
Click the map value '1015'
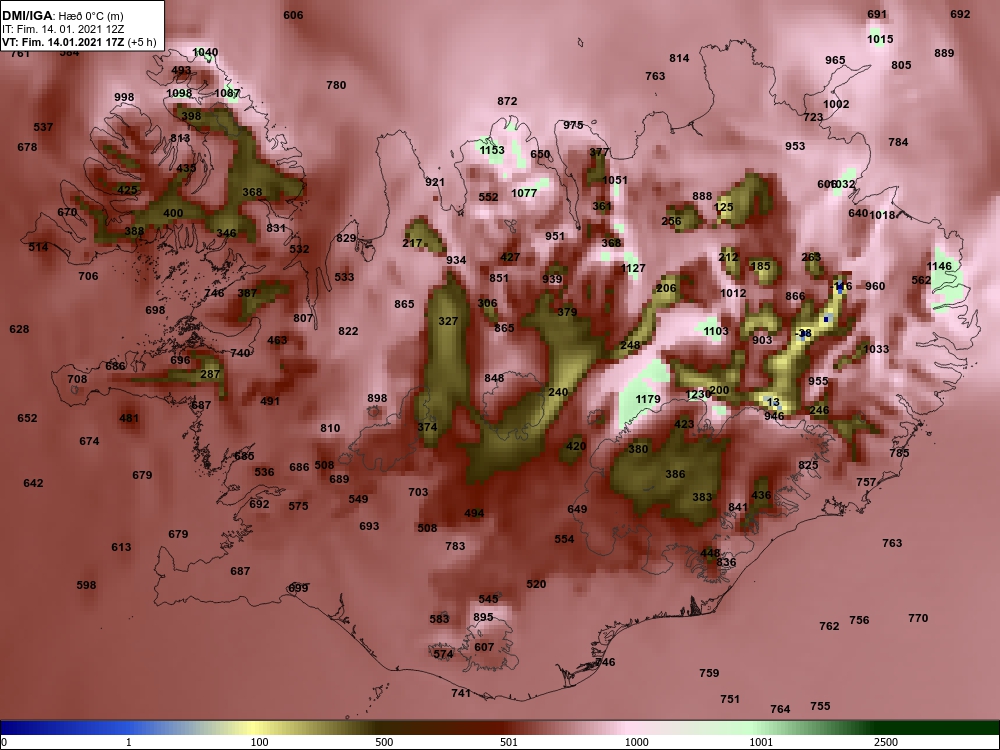coord(880,39)
